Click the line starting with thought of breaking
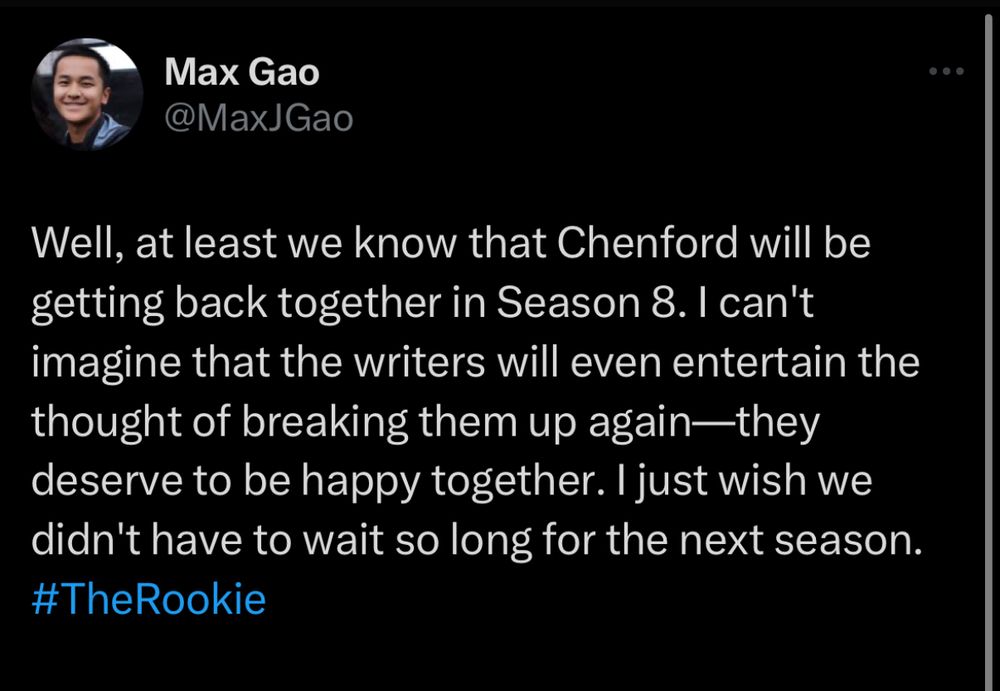The width and height of the screenshot is (1000, 691). 425,423
